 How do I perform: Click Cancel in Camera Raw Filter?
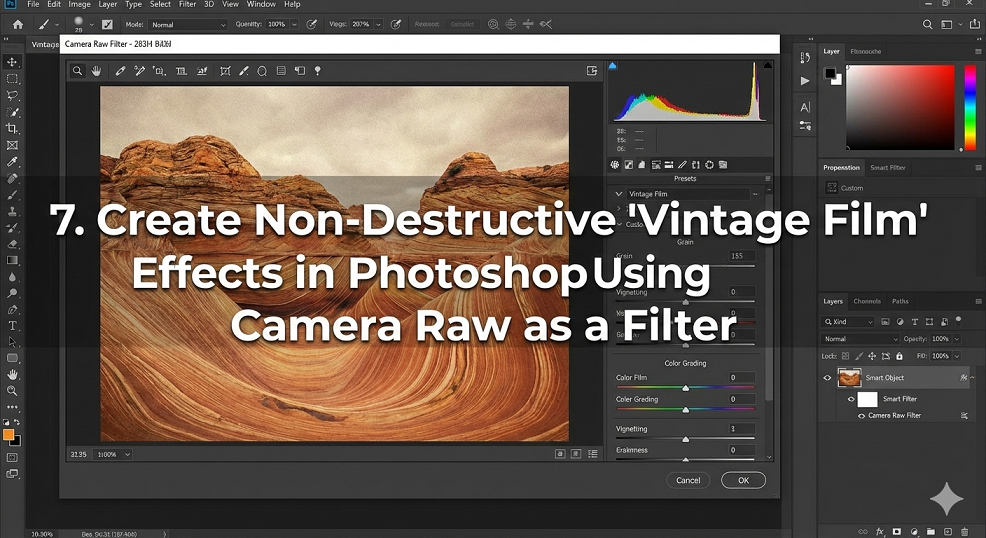688,480
